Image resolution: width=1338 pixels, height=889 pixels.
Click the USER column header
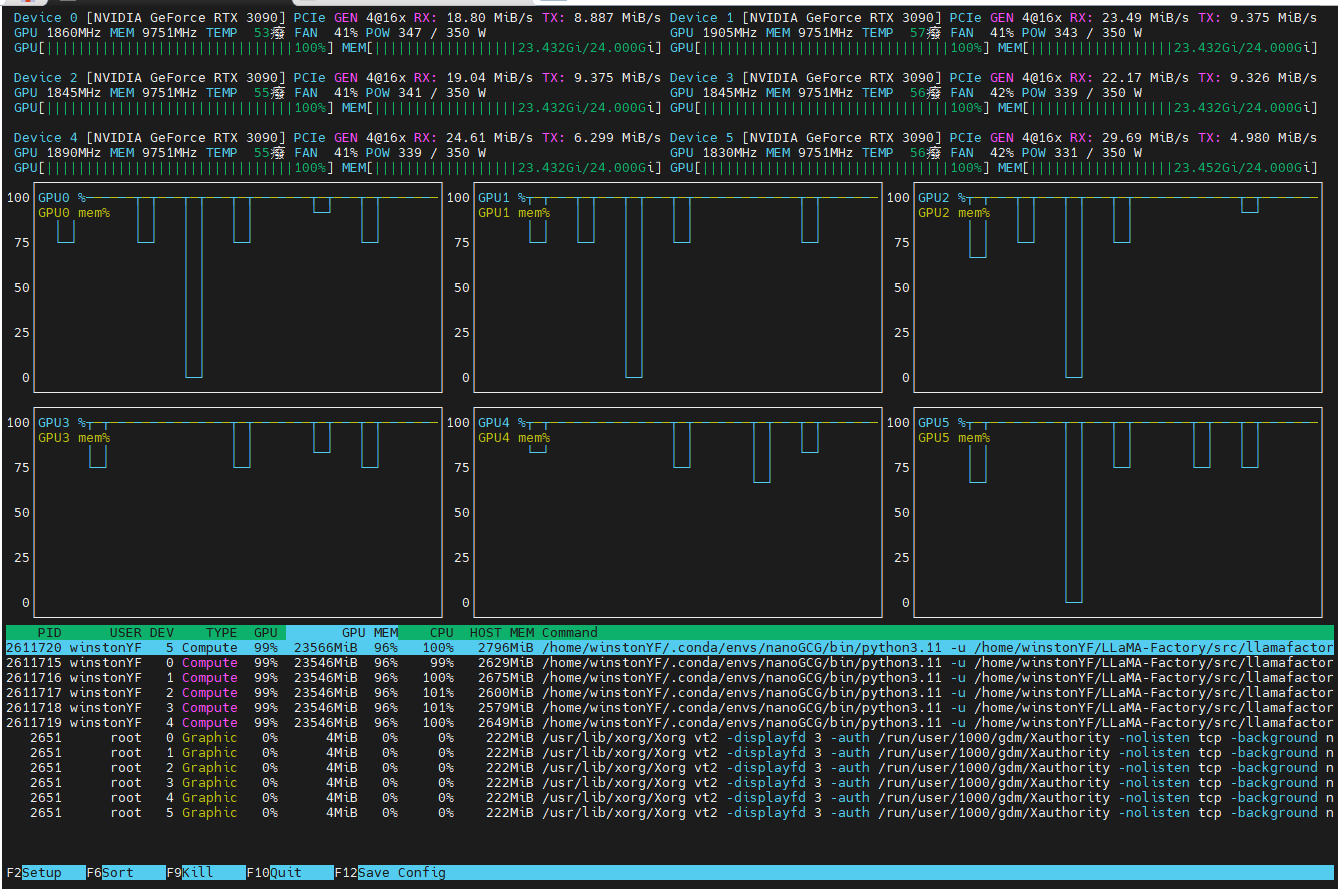tap(126, 632)
